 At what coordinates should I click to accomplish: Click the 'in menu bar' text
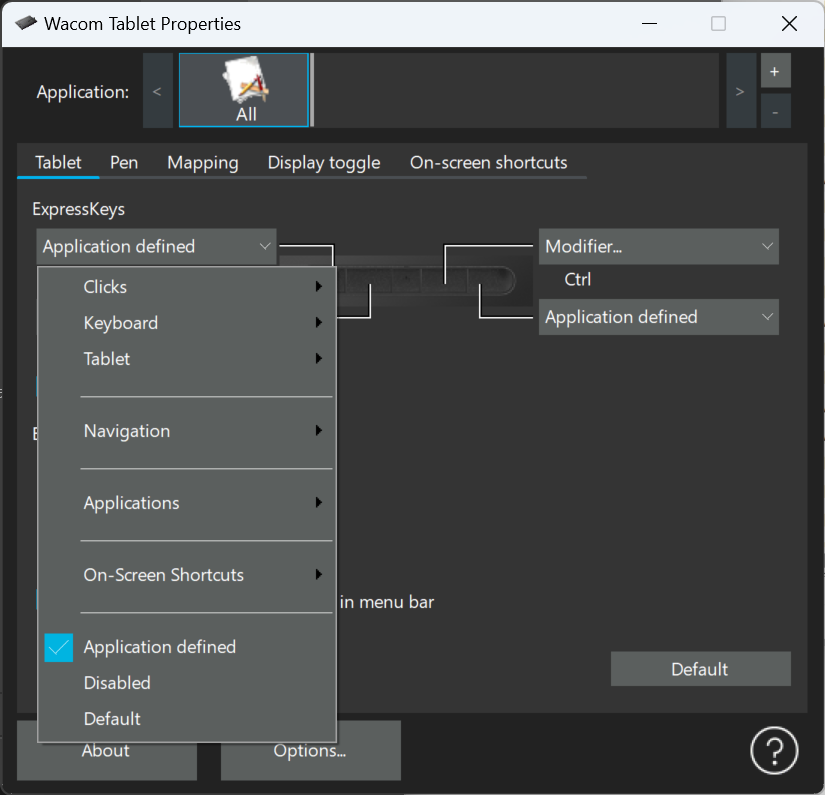coord(387,602)
